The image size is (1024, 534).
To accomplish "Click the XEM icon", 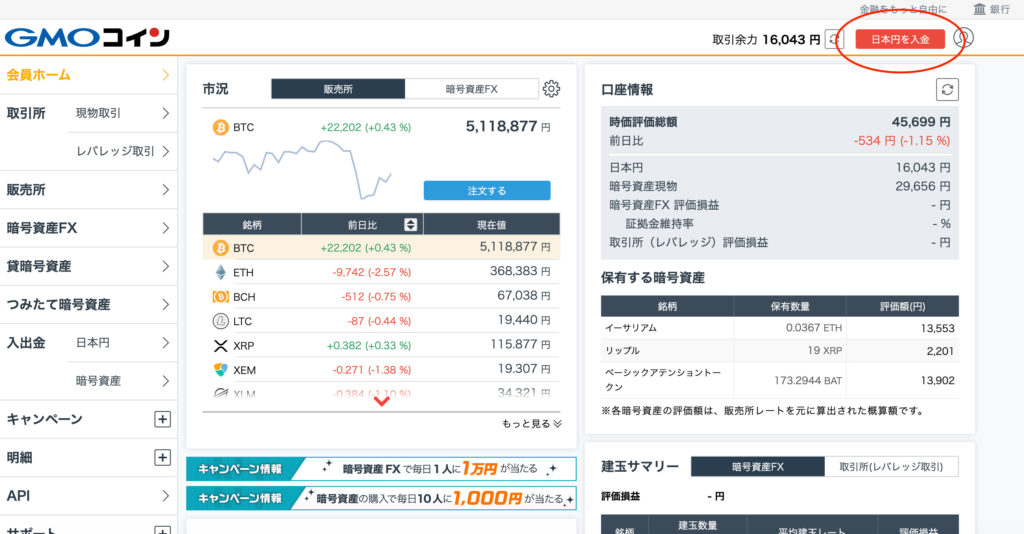I will click(221, 369).
